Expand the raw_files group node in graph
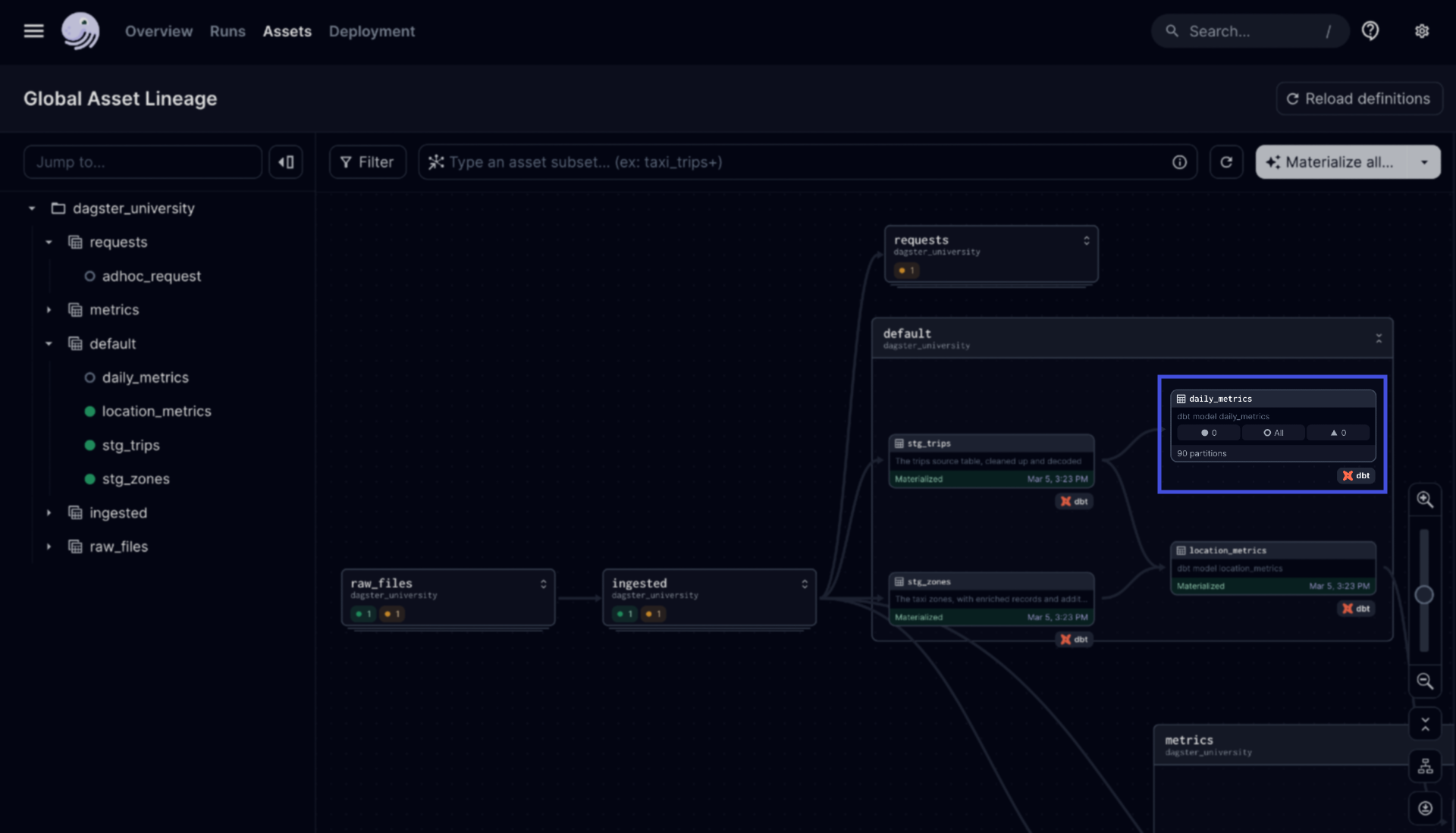 (x=543, y=584)
